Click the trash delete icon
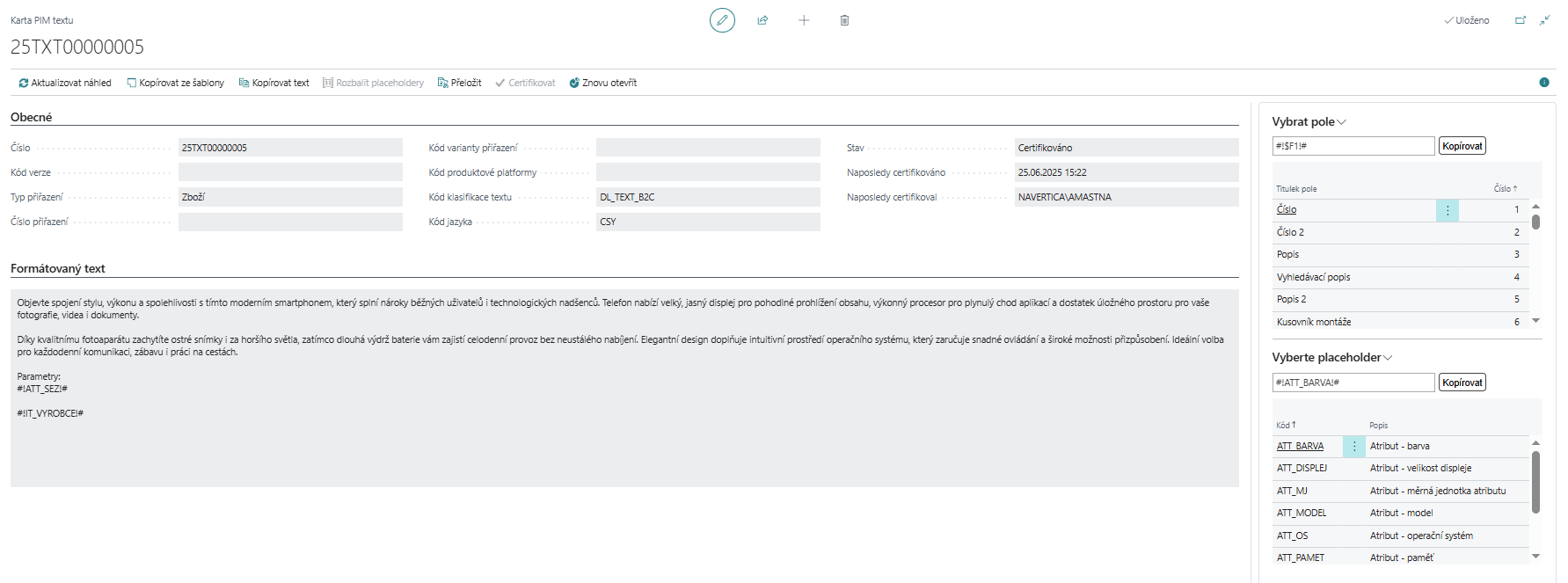This screenshot has width=1568, height=583. coord(844,20)
